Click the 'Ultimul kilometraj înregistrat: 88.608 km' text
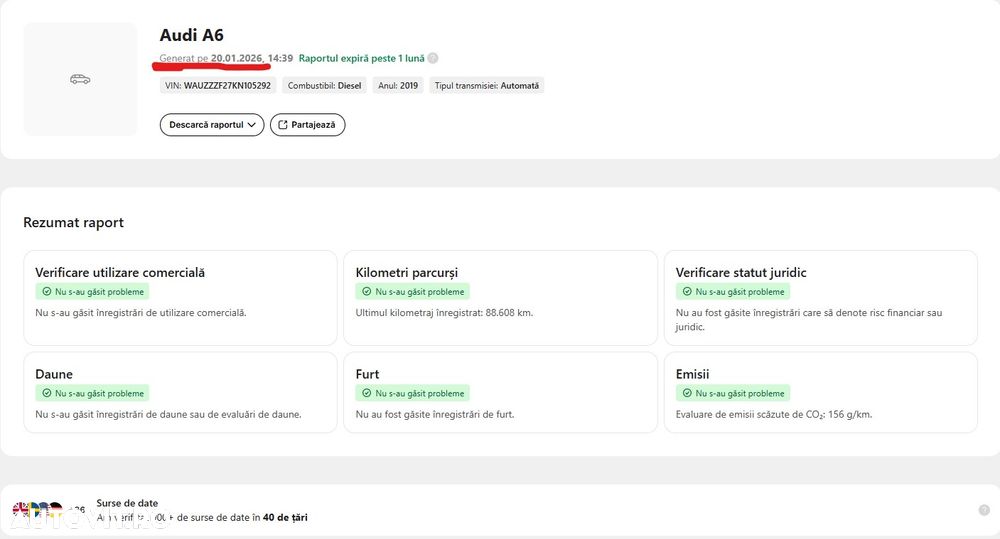1000x539 pixels. (x=444, y=313)
